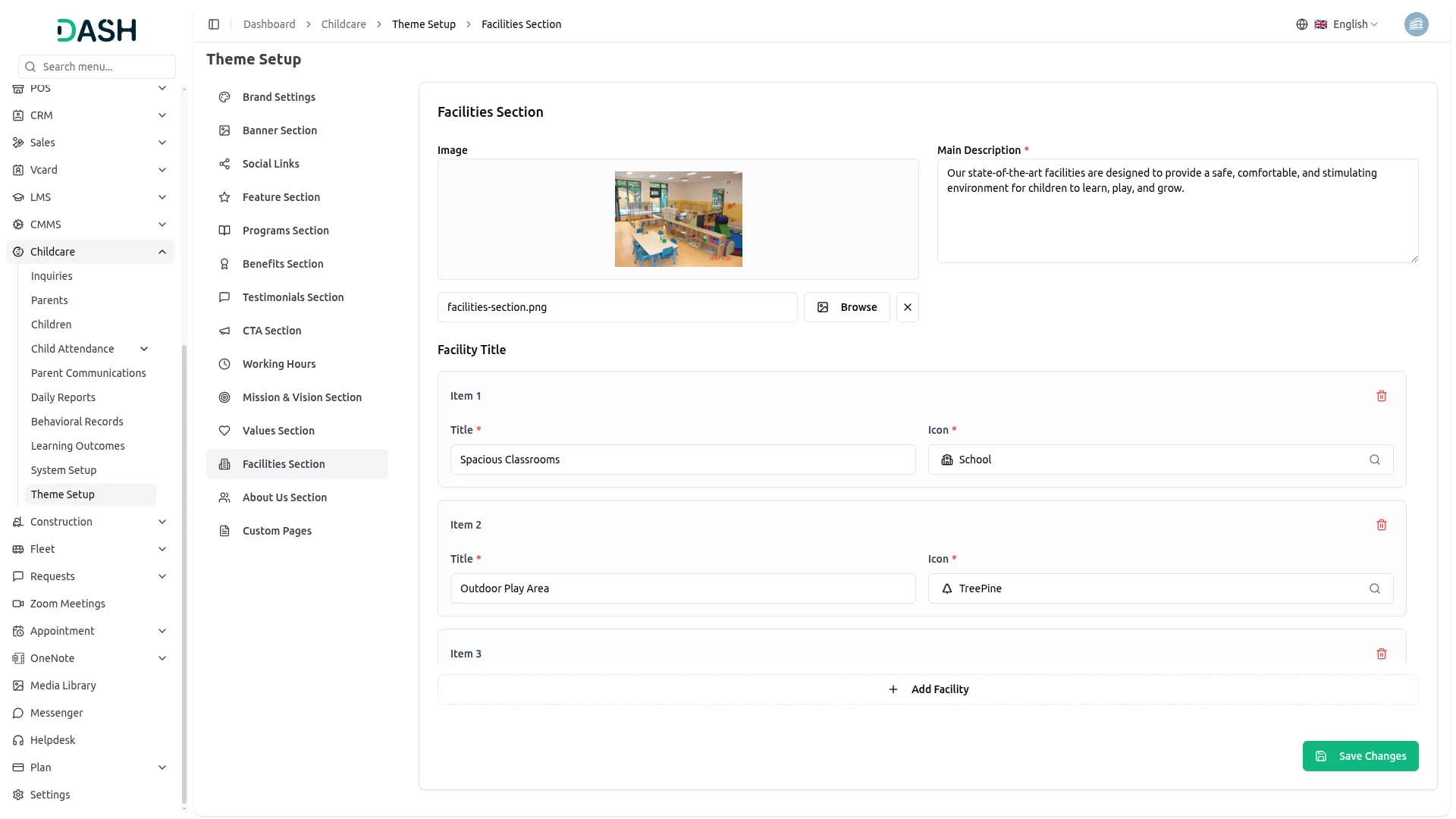Open the Mission & Vision Section tab
Image resolution: width=1456 pixels, height=819 pixels.
coord(302,397)
